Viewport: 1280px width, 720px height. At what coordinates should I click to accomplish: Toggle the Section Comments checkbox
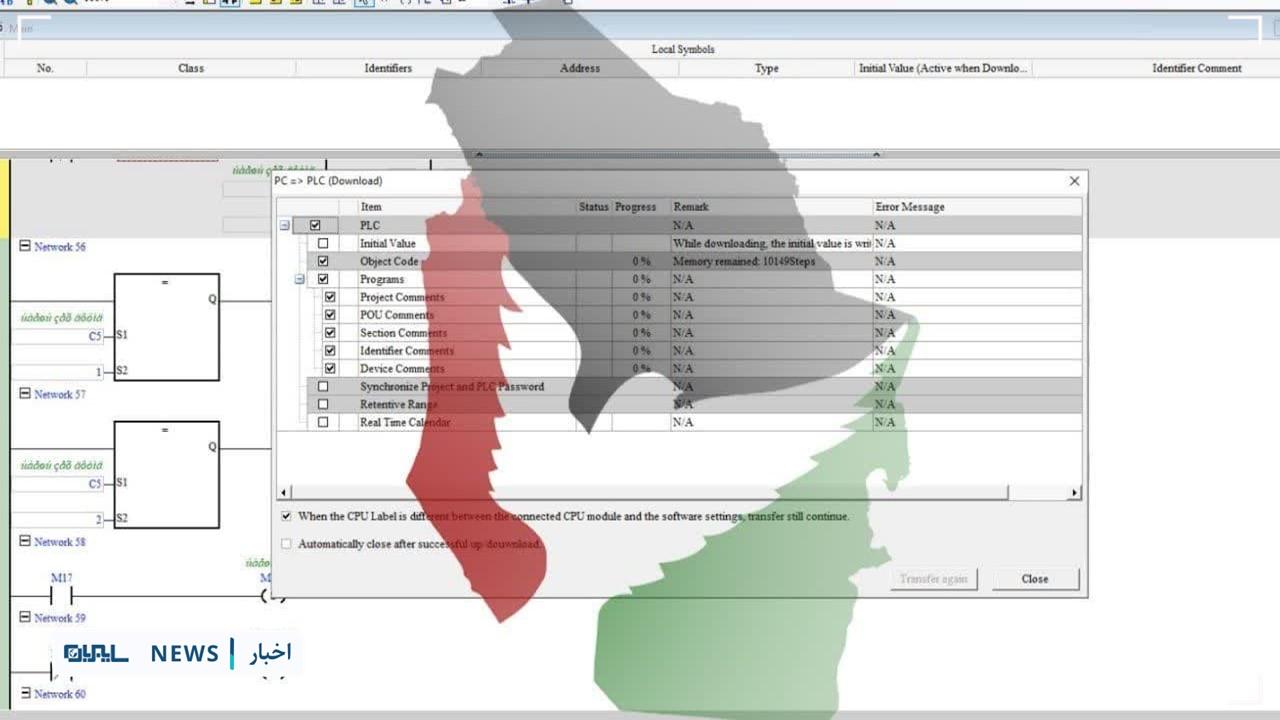[331, 334]
